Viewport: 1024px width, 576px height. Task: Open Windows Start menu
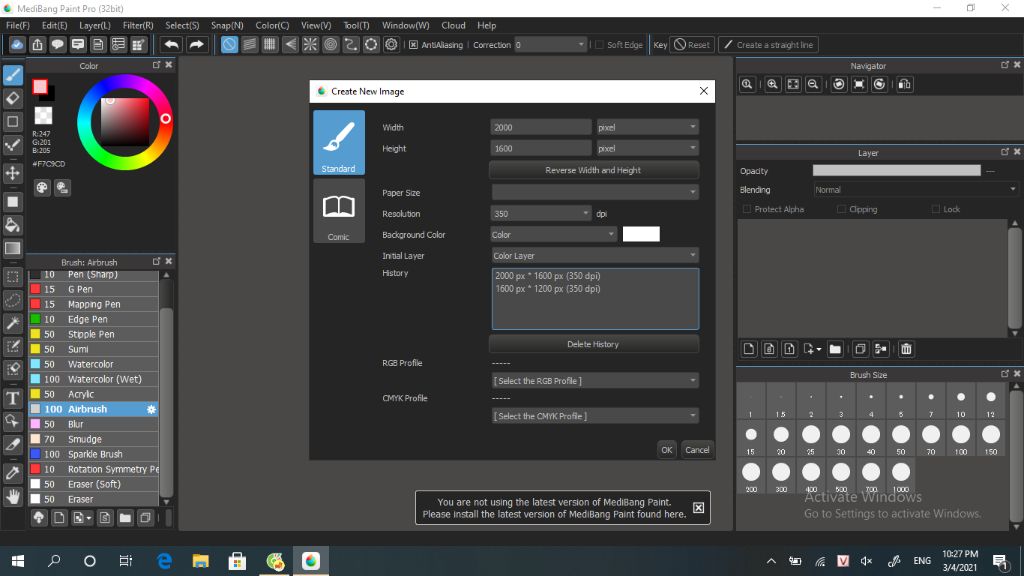18,561
